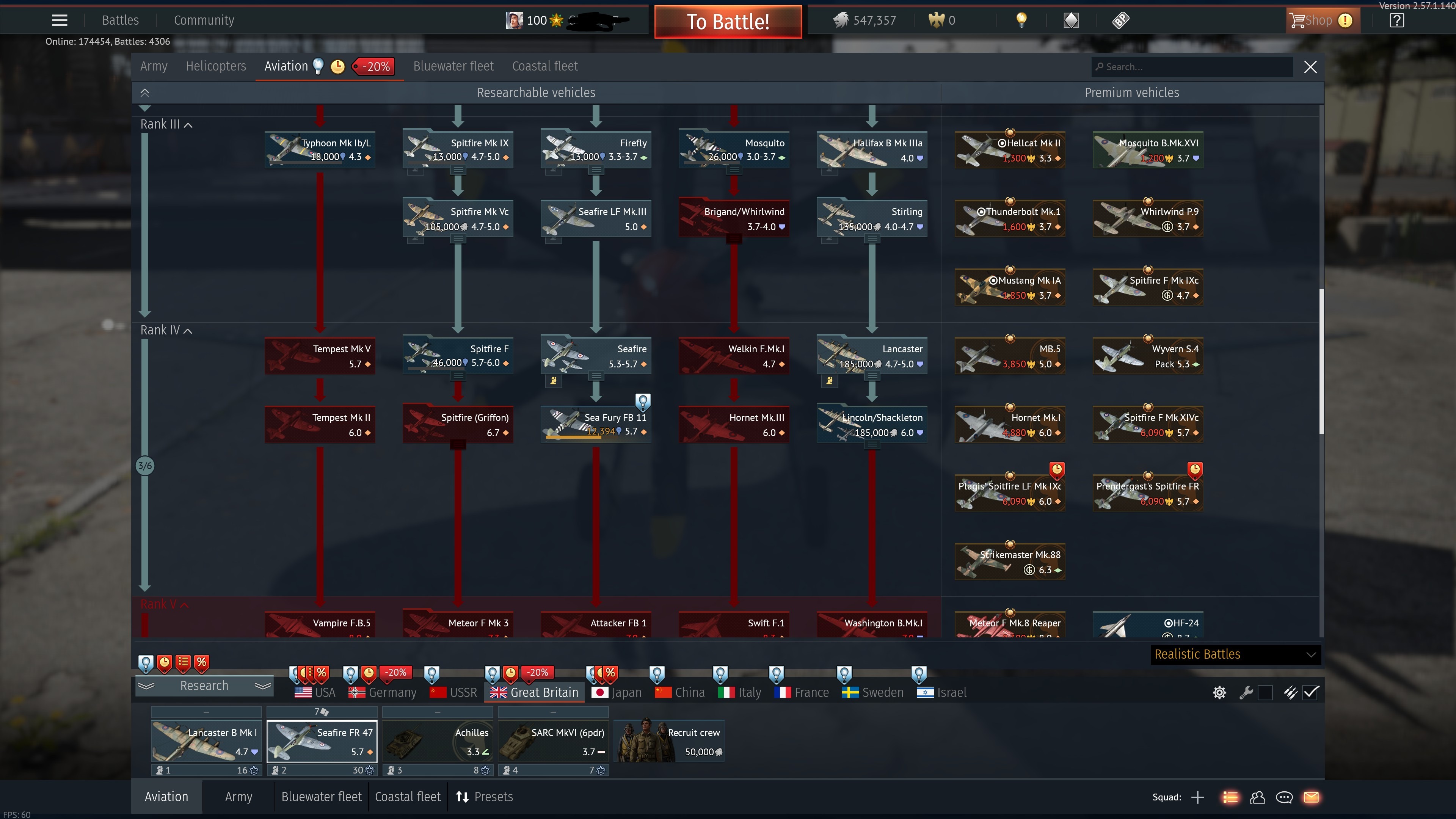Click the auto-refill ammunition icon

1290,692
